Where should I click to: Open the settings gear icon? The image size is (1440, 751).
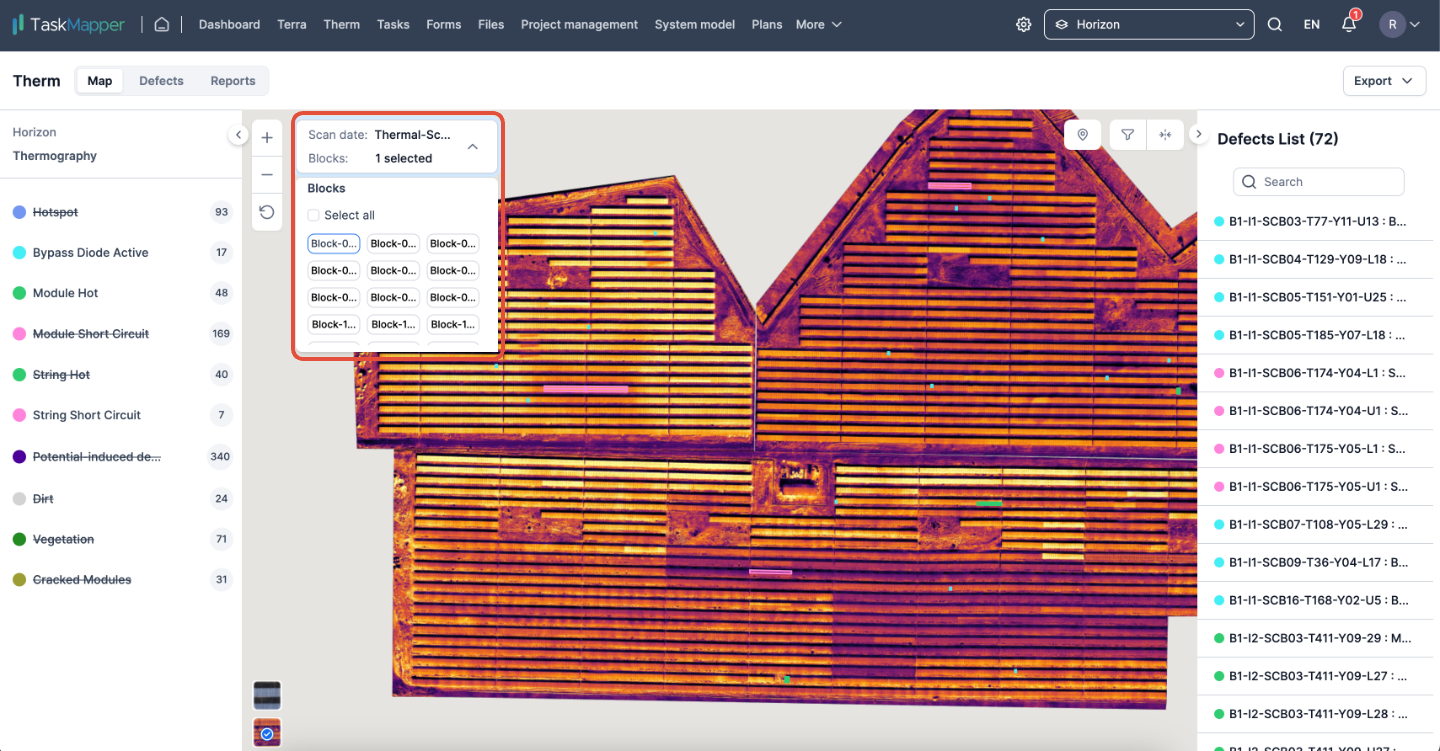(x=1023, y=25)
